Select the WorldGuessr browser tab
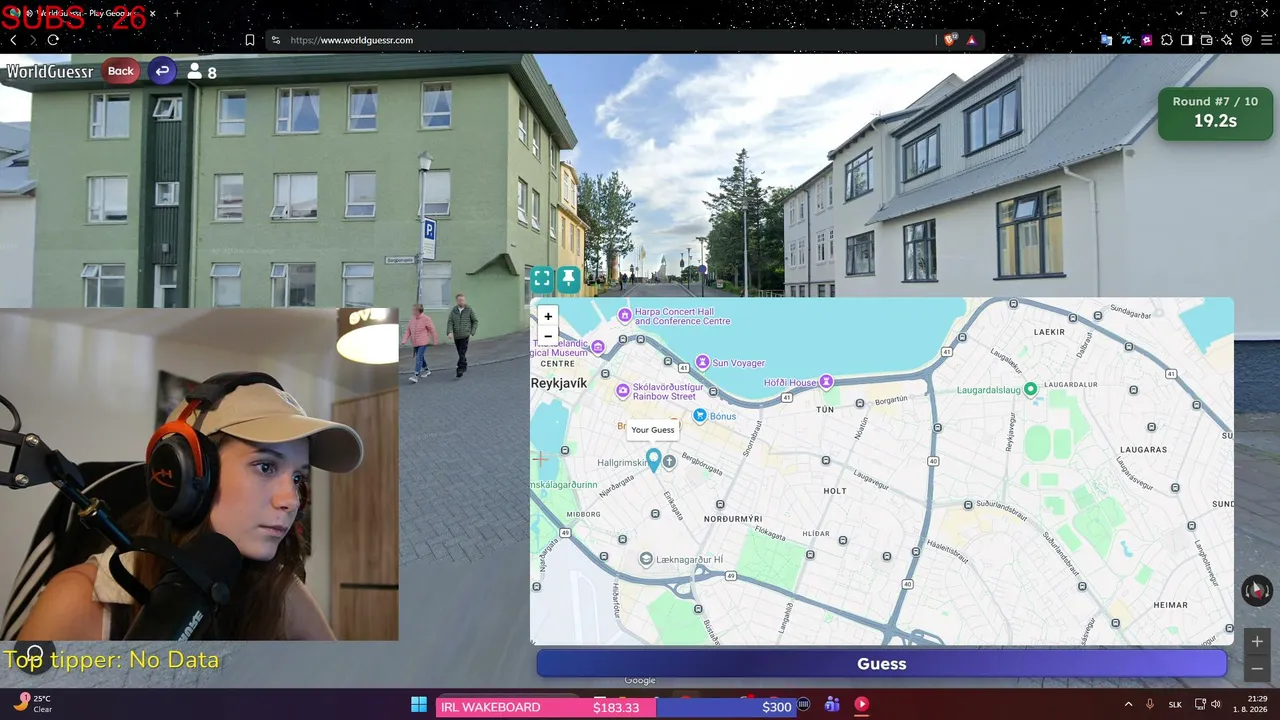 point(82,13)
